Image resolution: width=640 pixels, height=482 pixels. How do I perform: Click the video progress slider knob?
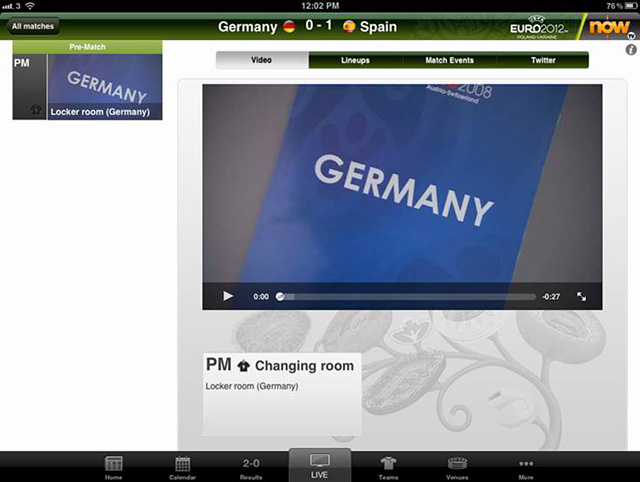pos(280,296)
